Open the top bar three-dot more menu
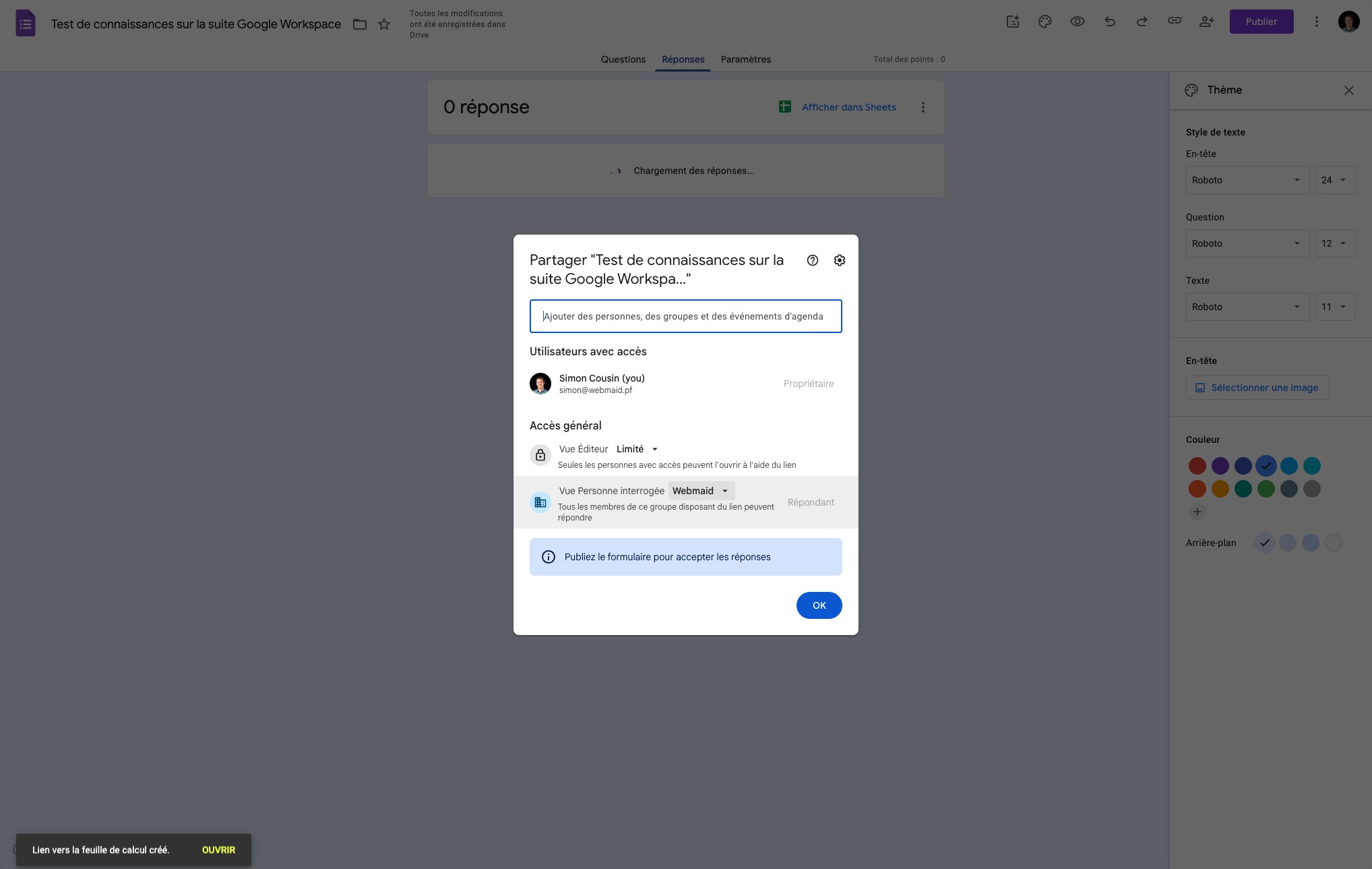This screenshot has height=869, width=1372. click(x=1316, y=22)
